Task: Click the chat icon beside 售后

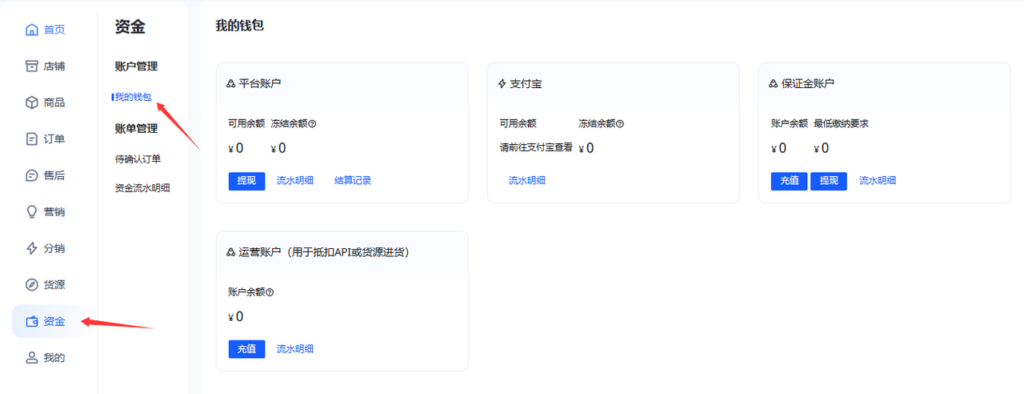Action: point(31,176)
